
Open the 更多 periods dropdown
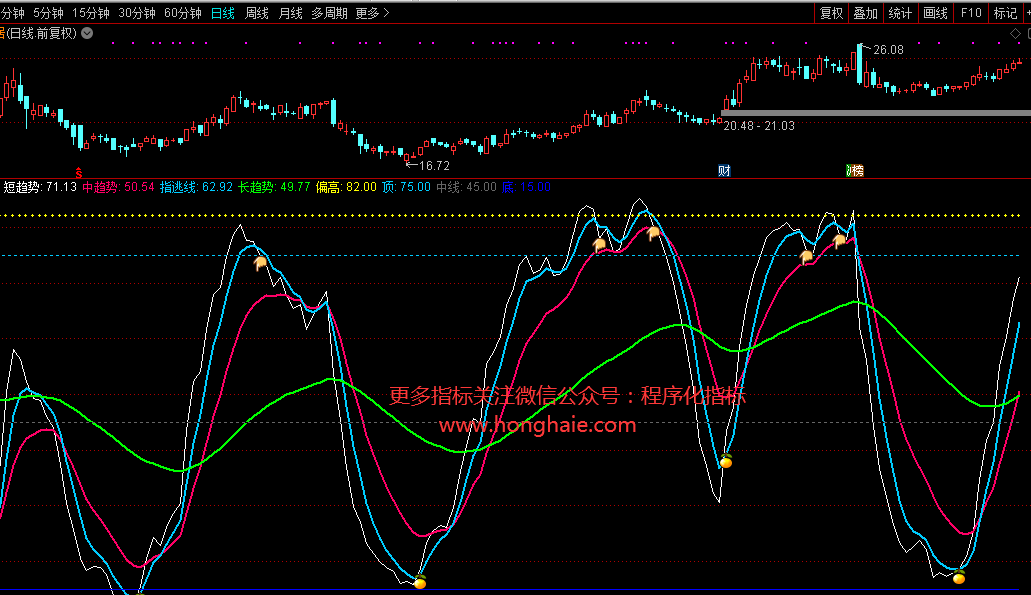coord(372,13)
